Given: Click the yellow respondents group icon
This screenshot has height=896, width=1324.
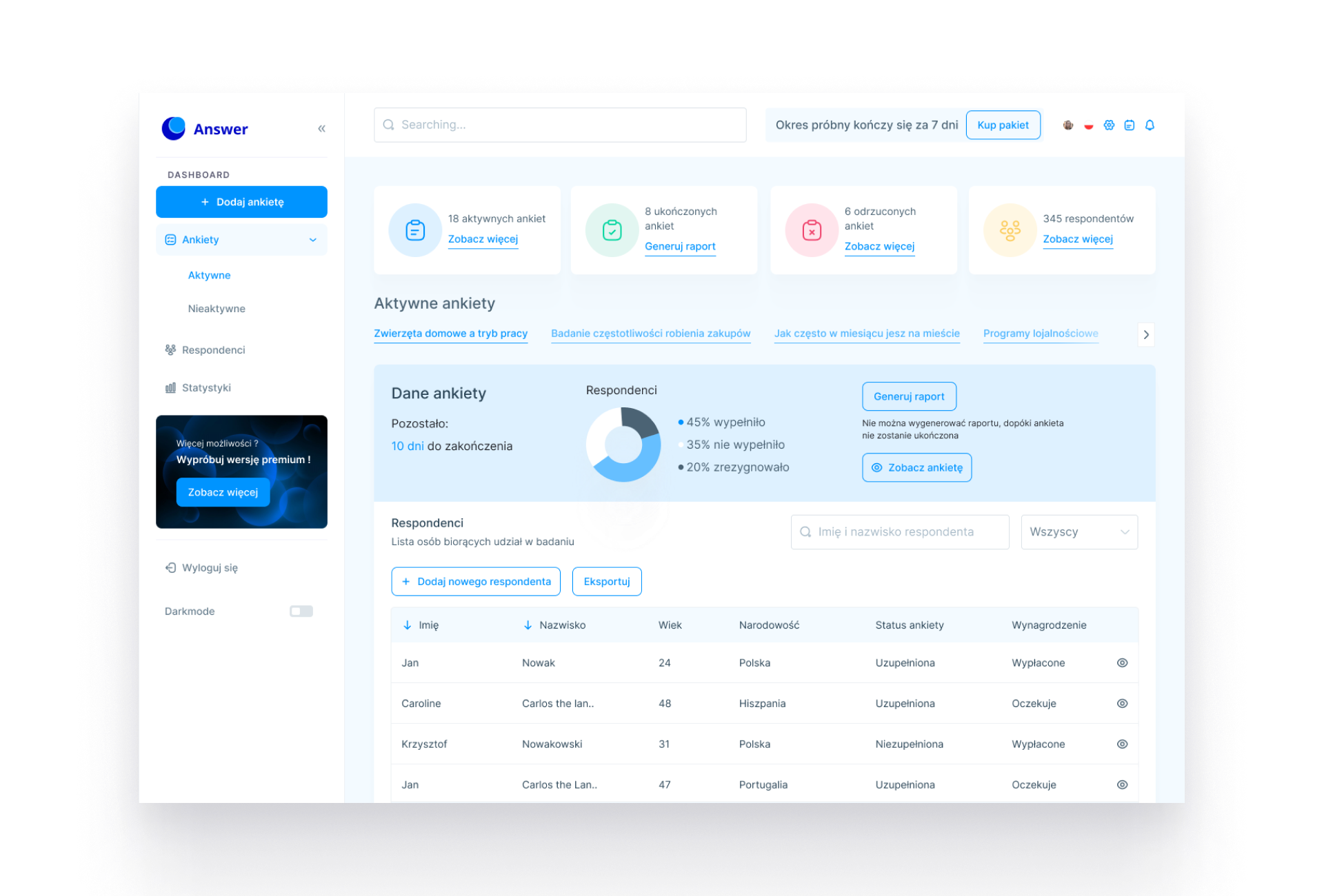Looking at the screenshot, I should 1010,230.
